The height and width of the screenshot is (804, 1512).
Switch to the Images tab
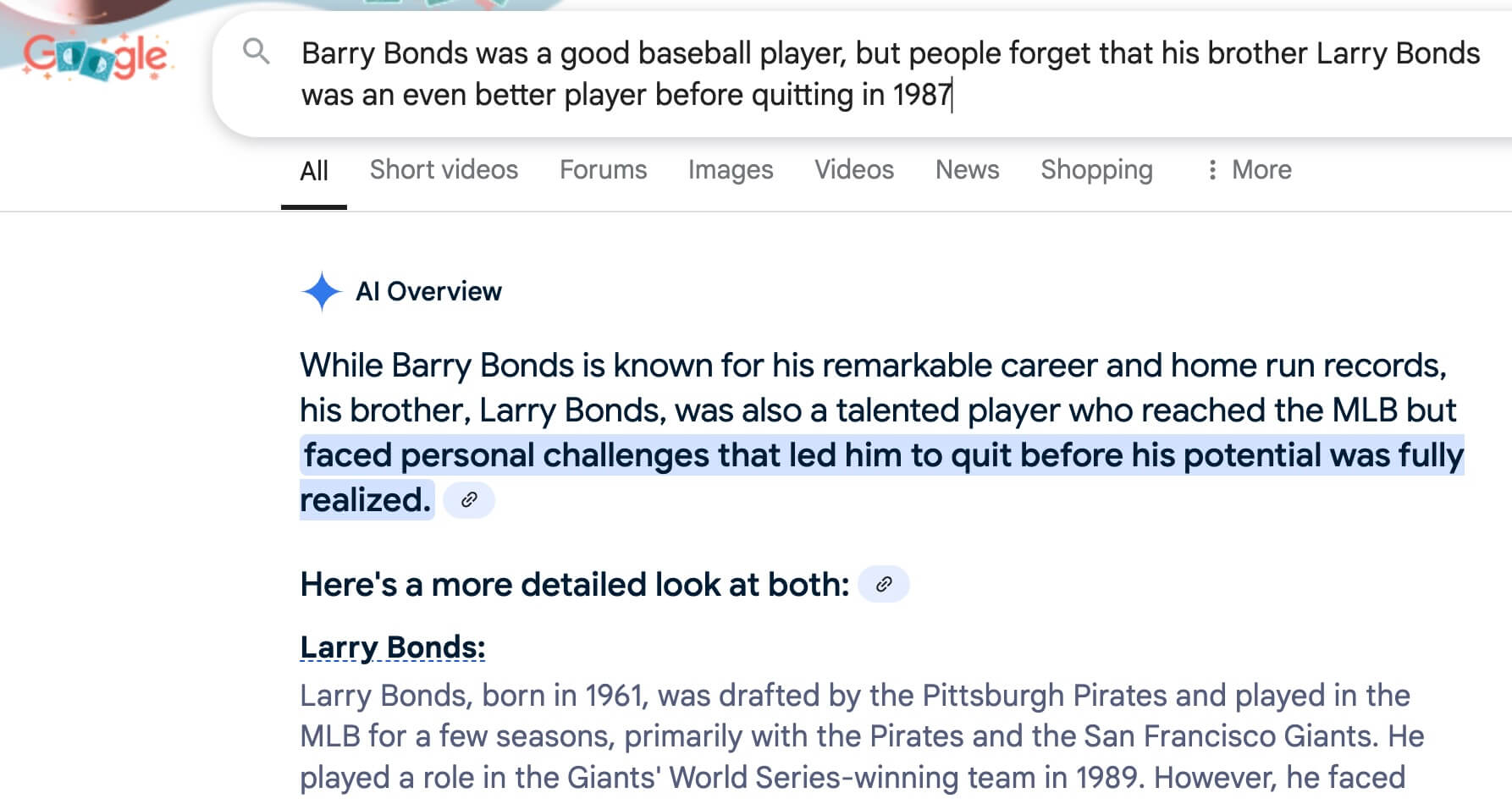[730, 170]
